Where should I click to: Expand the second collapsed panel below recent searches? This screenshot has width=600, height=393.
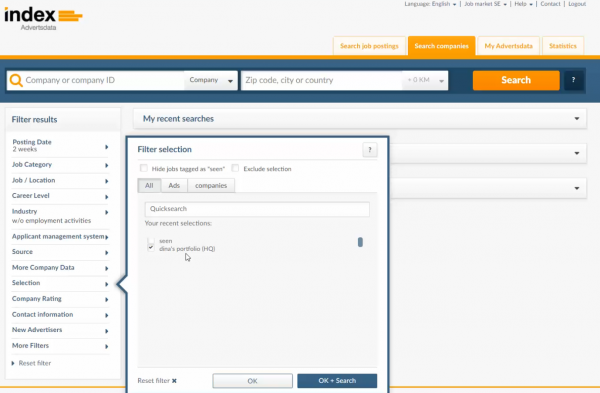[x=577, y=153]
